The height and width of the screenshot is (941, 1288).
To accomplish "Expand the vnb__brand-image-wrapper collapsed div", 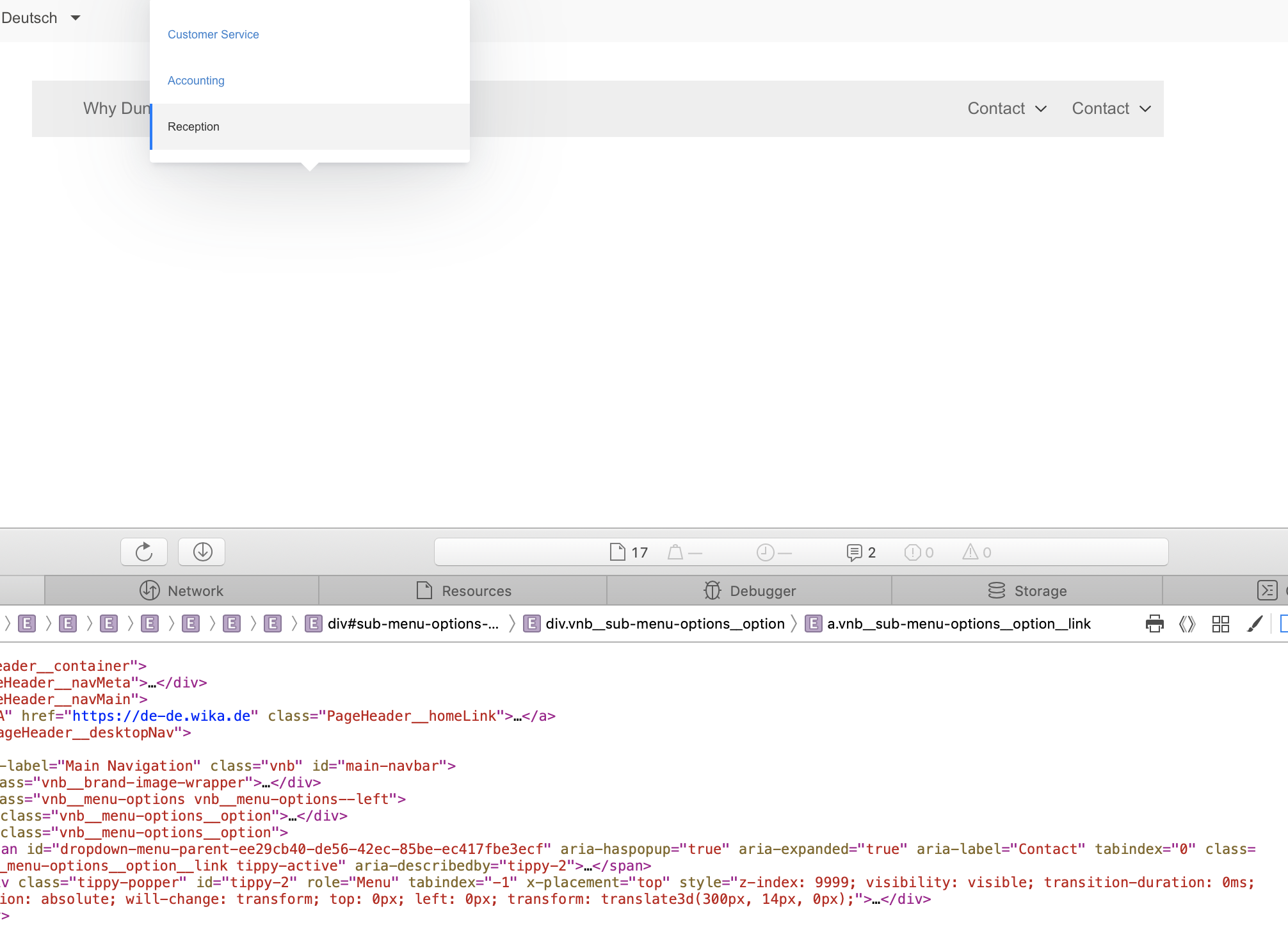I will 266,782.
